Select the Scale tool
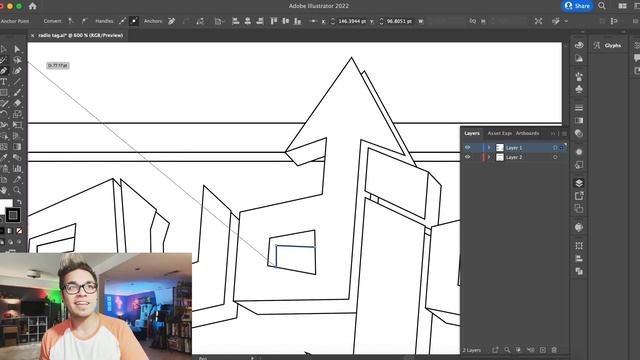Screen dimensions: 640x360 pyautogui.click(x=17, y=114)
